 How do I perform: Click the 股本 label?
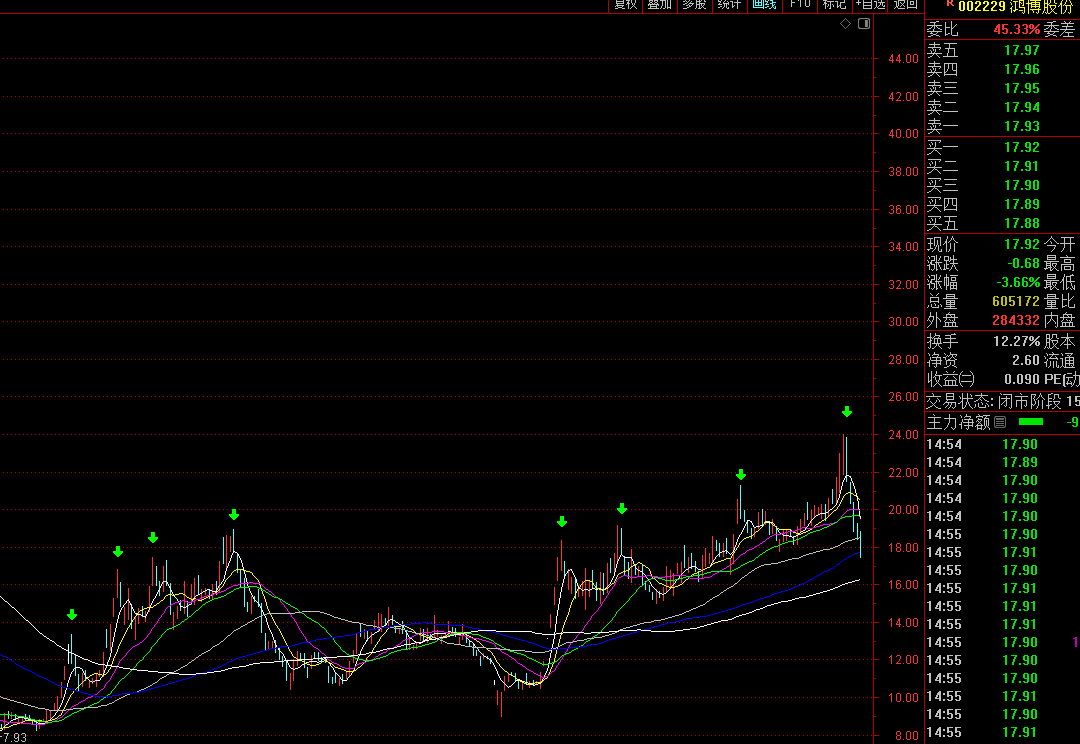coord(1059,341)
